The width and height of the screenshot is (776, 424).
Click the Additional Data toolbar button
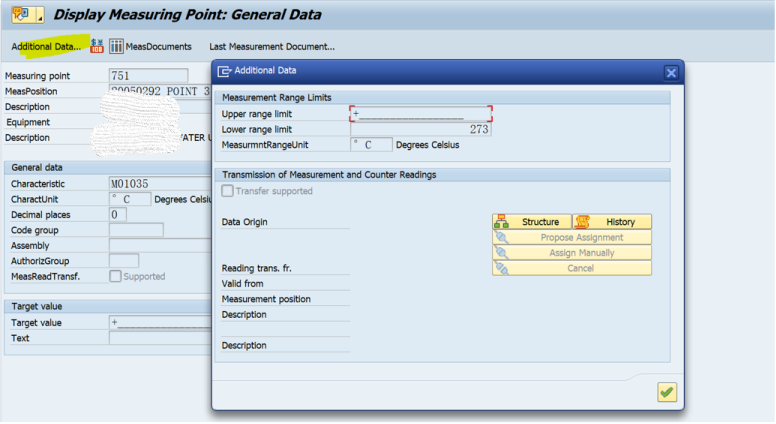click(x=46, y=47)
